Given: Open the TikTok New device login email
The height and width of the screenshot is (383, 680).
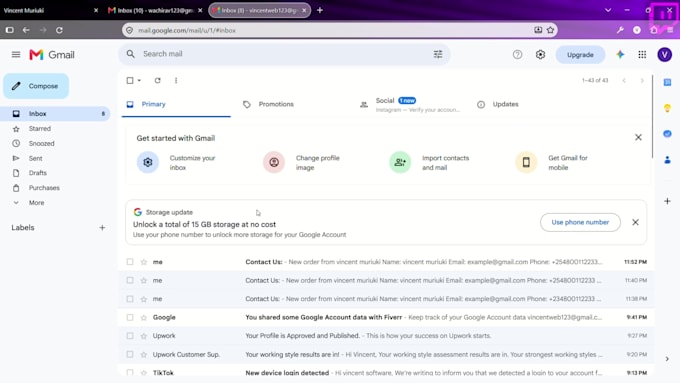Looking at the screenshot, I should pyautogui.click(x=386, y=373).
